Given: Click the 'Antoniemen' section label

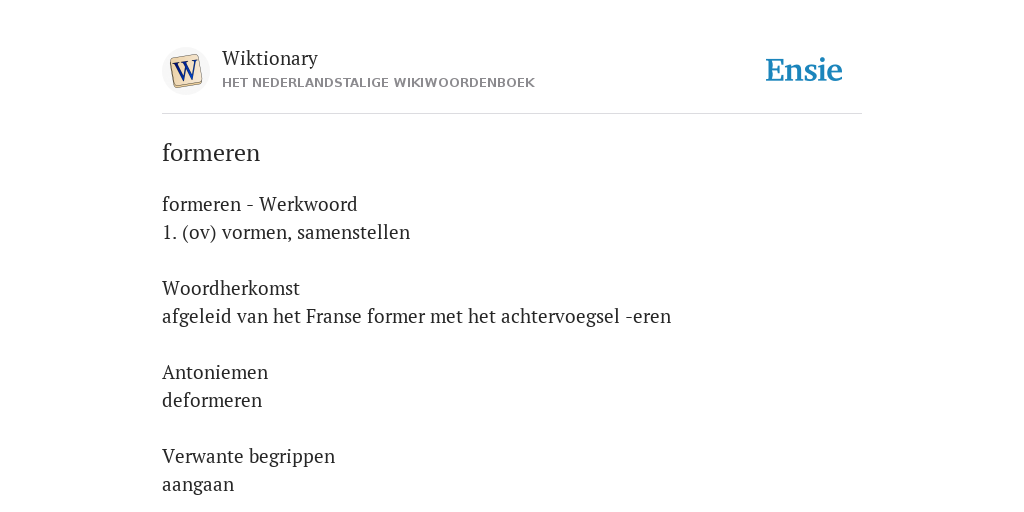Looking at the screenshot, I should (x=215, y=372).
